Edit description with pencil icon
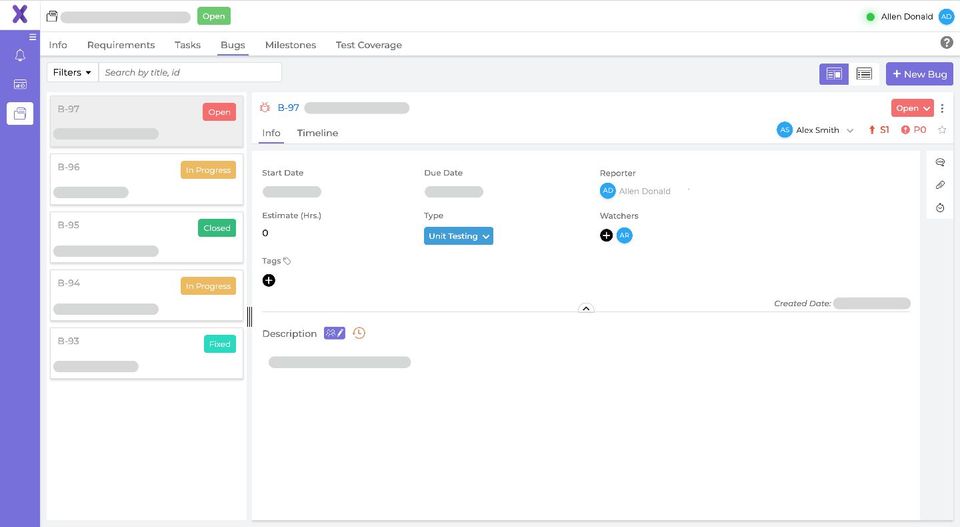The height and width of the screenshot is (527, 960). [334, 333]
